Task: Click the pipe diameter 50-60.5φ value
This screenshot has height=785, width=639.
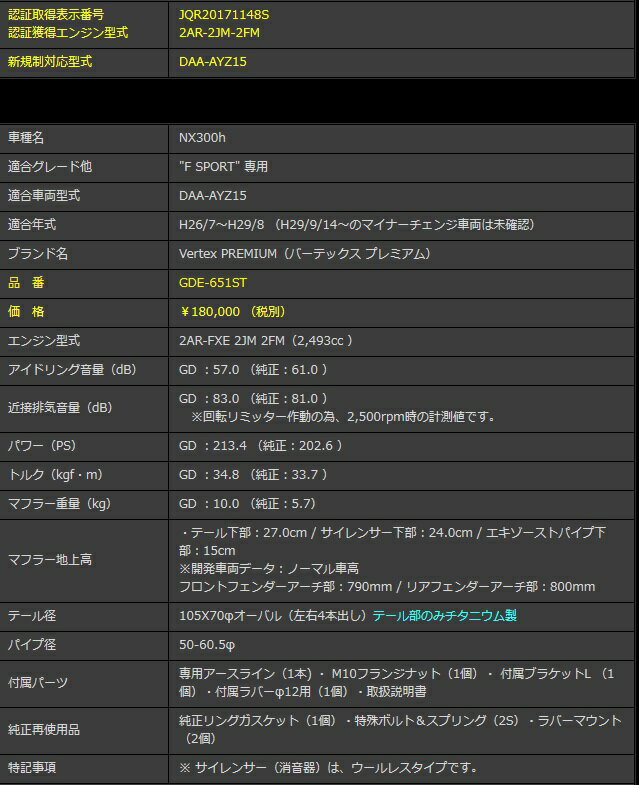Action: 207,645
